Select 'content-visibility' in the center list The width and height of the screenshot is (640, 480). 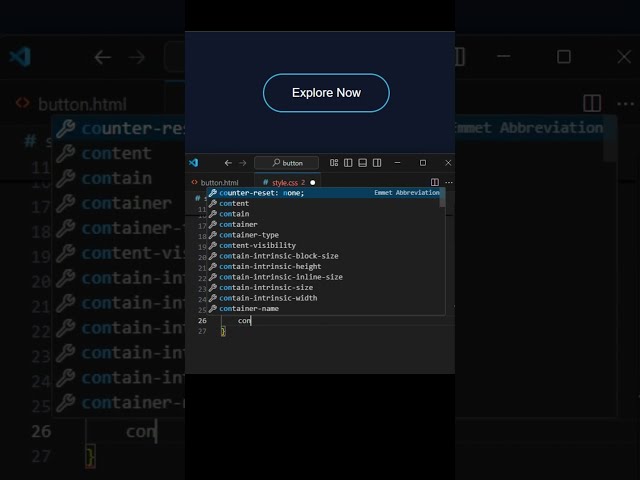tap(323, 245)
